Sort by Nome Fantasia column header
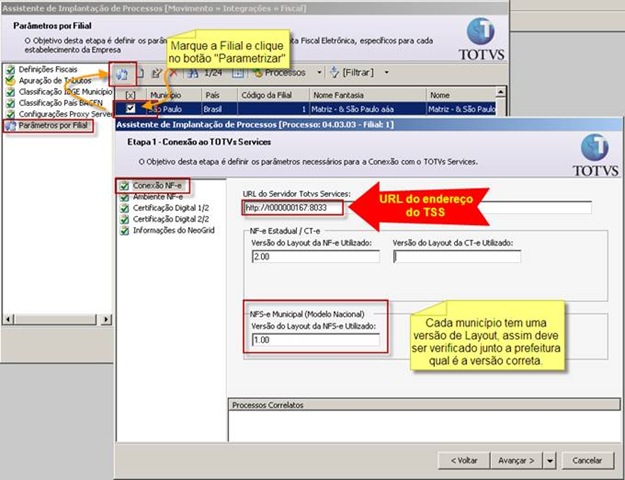Screen dimensions: 625x480 click(x=368, y=95)
